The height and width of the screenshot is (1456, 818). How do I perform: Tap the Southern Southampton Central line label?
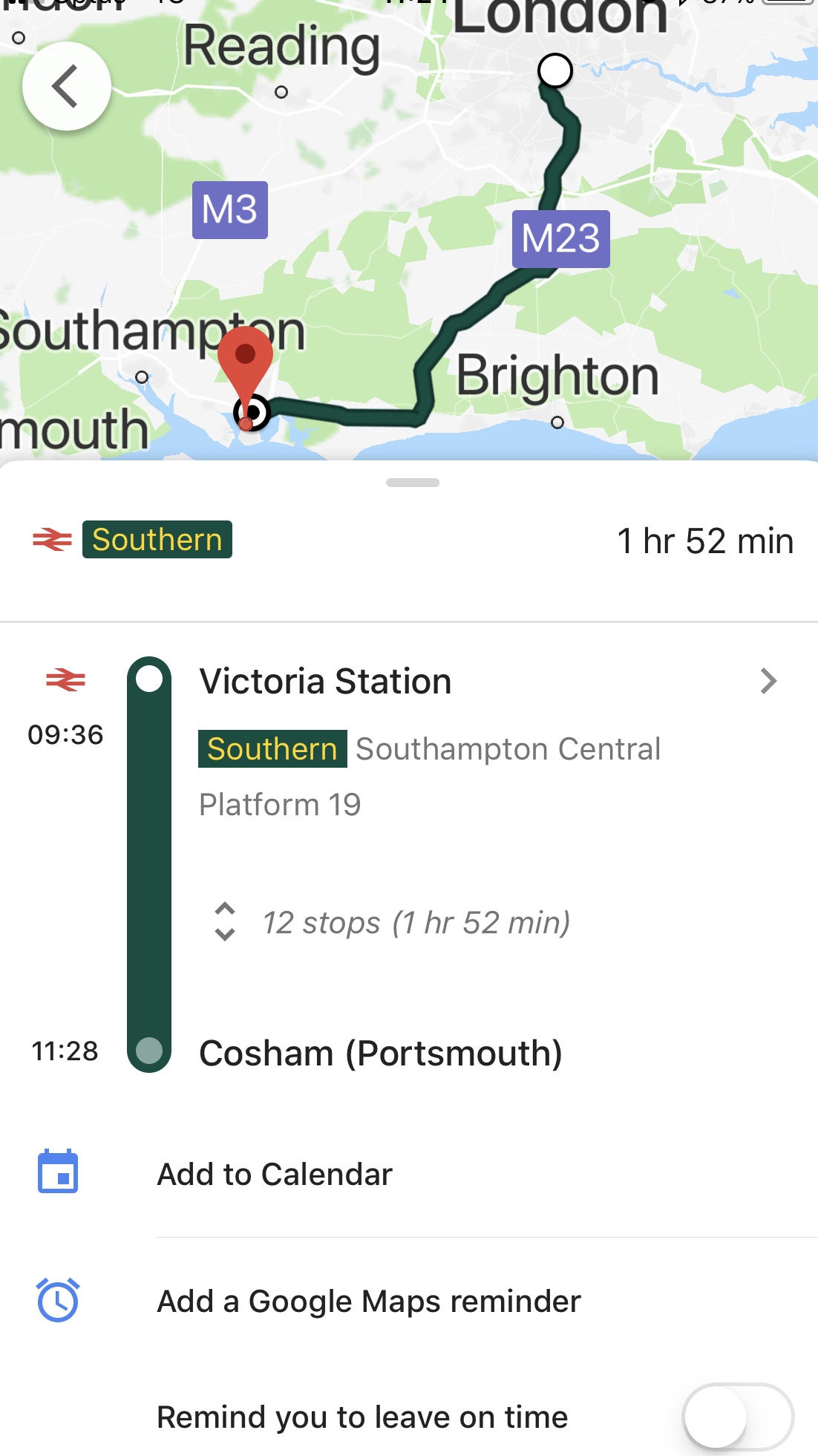[429, 748]
